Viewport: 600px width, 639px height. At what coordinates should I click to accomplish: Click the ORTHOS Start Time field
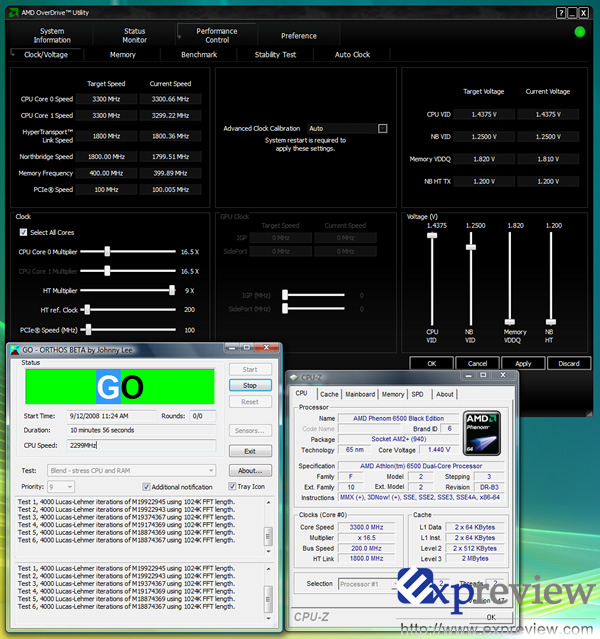[110, 416]
